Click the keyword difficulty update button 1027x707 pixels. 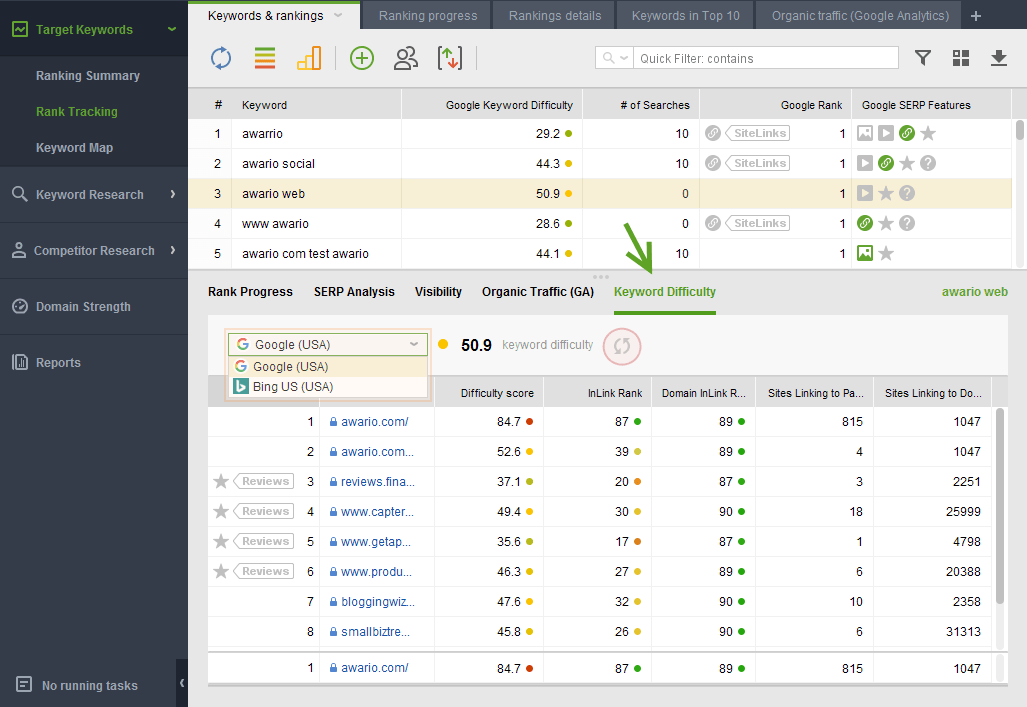[622, 346]
